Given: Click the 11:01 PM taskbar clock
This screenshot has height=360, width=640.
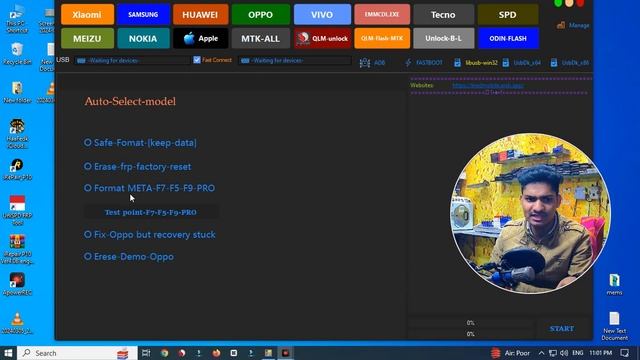Looking at the screenshot, I should [x=600, y=353].
